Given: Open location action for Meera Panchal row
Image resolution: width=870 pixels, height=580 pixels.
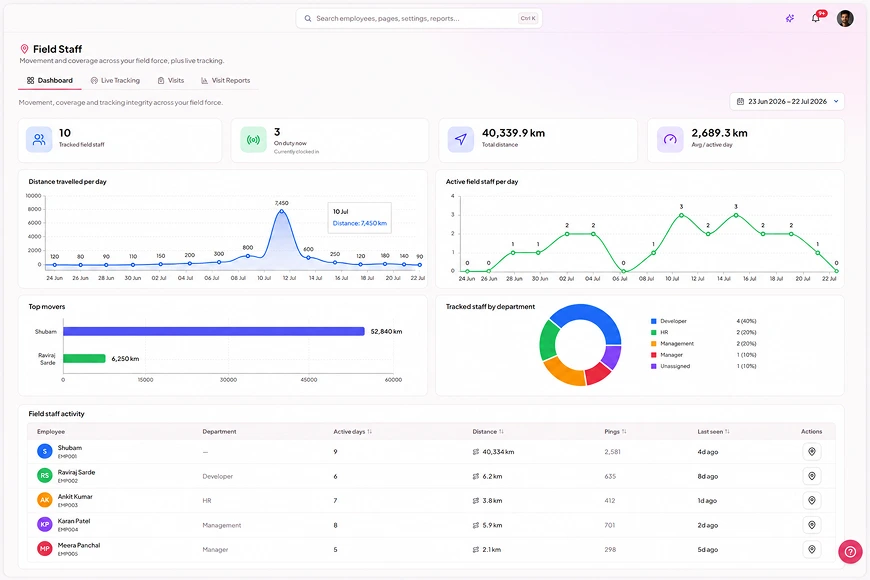Looking at the screenshot, I should point(812,549).
